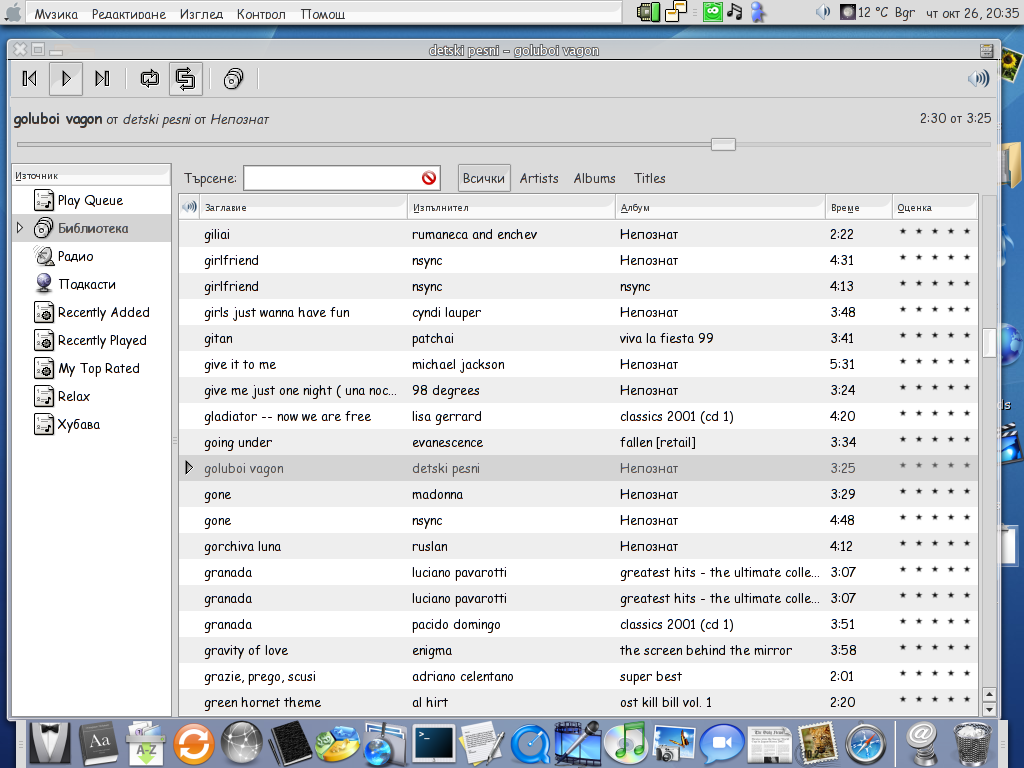Click the music note tray icon
Image resolution: width=1024 pixels, height=768 pixels.
pos(735,12)
